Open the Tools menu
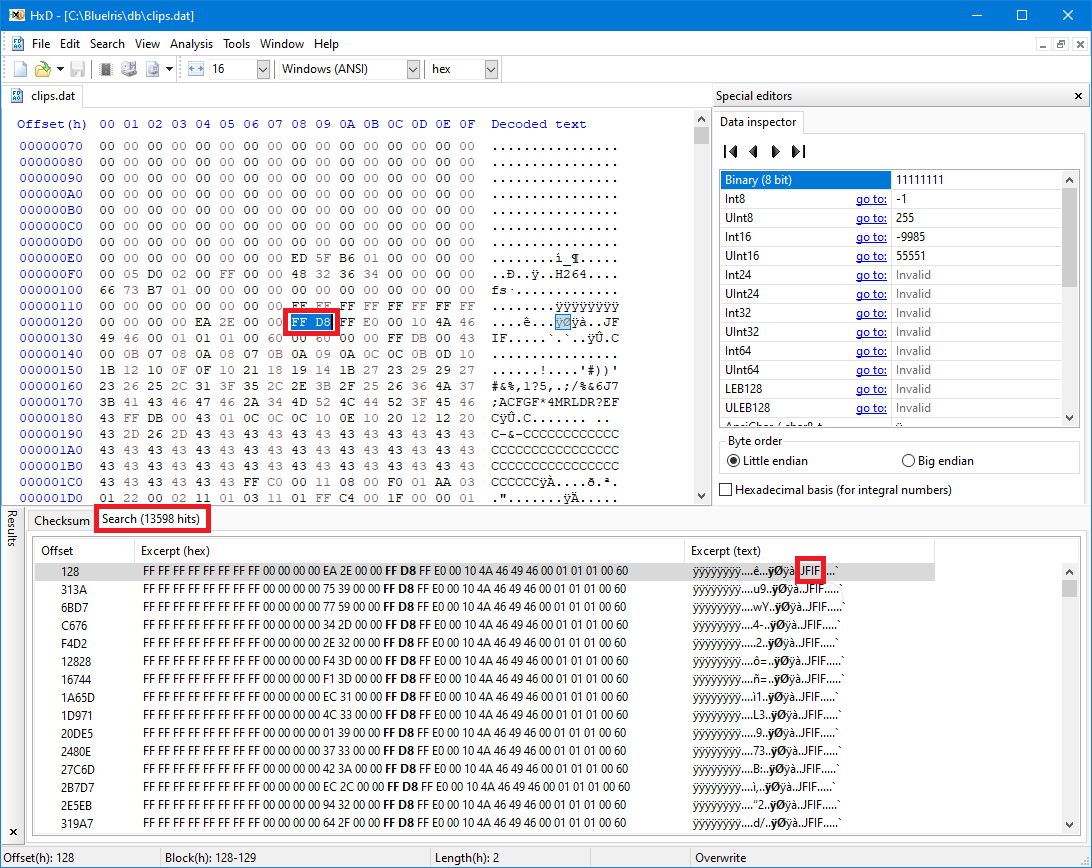 [236, 44]
